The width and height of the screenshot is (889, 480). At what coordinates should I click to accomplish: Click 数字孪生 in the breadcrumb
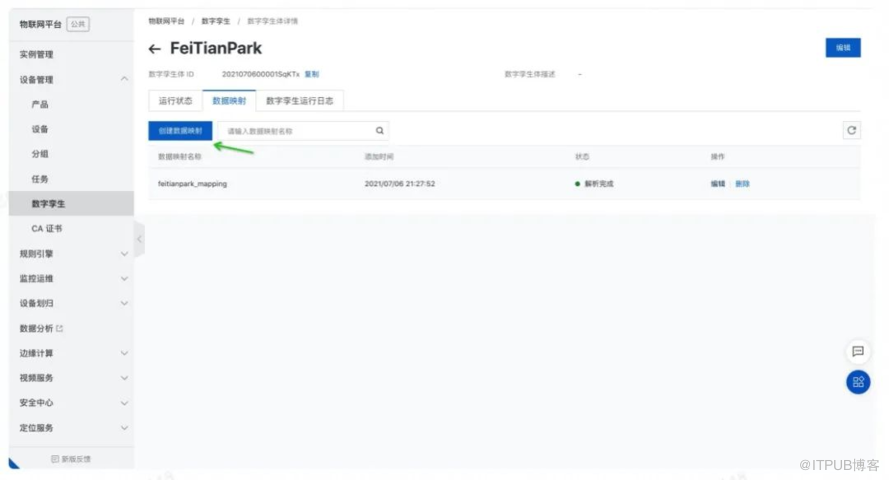[215, 21]
